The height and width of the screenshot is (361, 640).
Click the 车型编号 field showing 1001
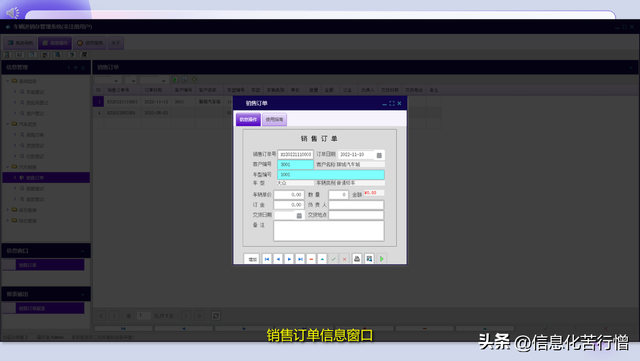pos(331,175)
